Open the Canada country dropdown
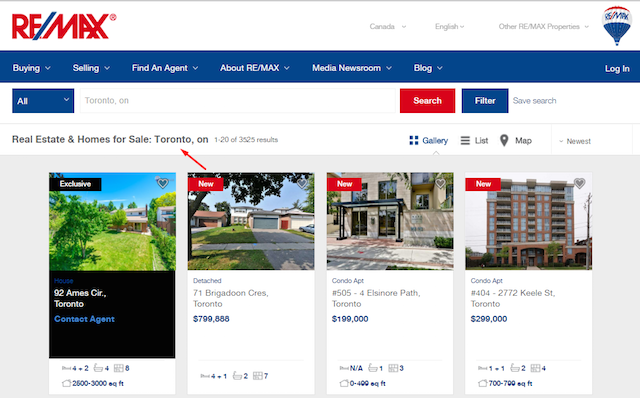The image size is (640, 398). coord(387,27)
